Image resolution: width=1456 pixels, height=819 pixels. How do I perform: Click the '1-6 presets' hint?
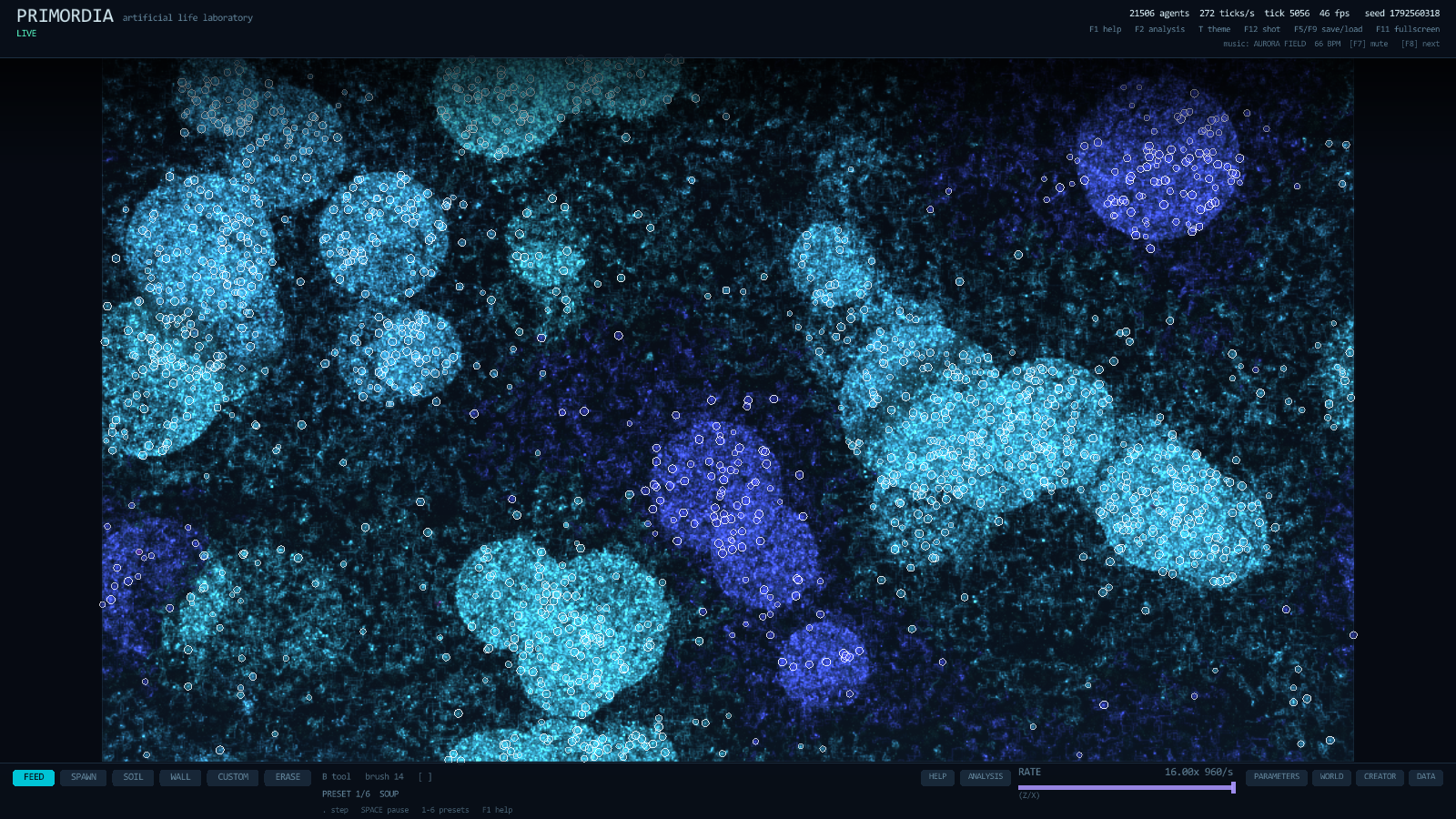point(445,810)
